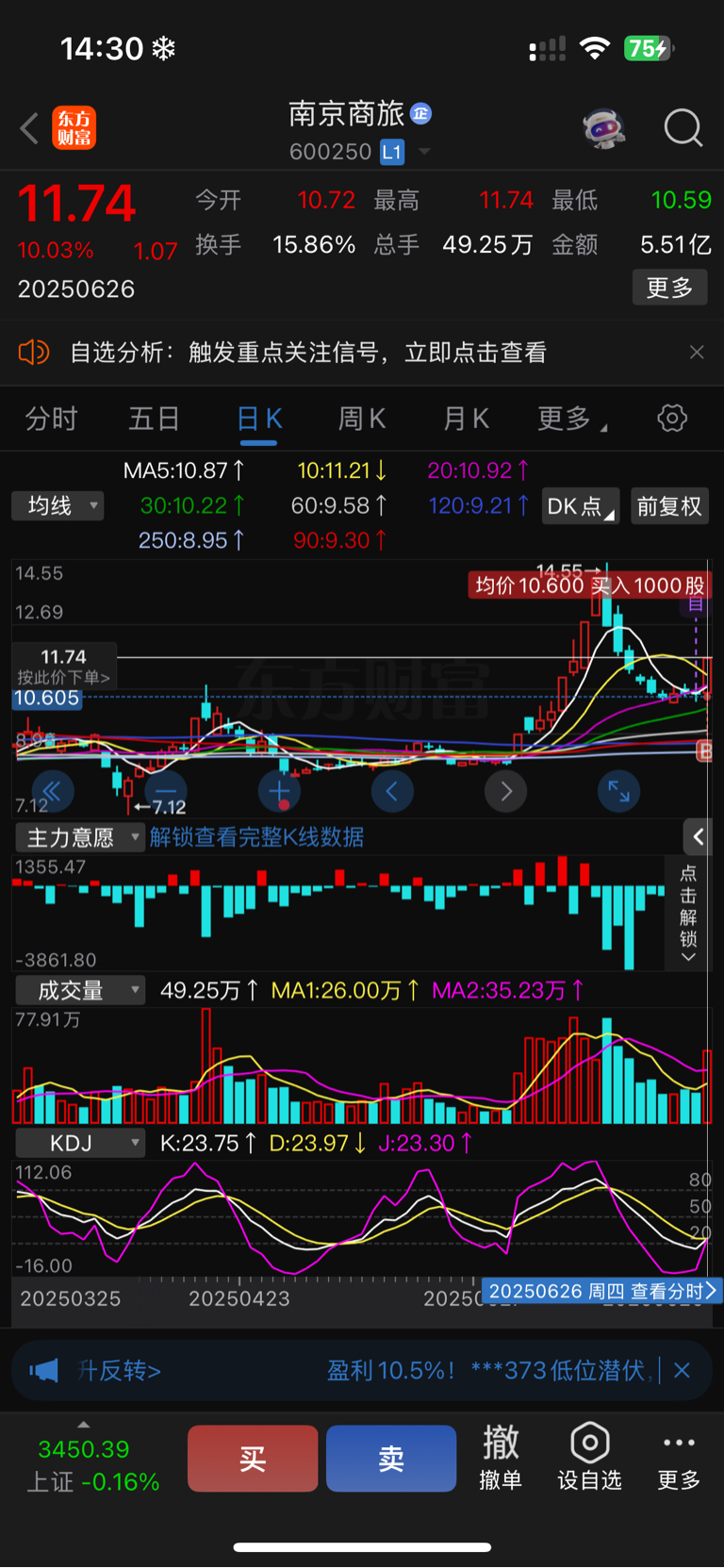Toggle the DK点 option
This screenshot has width=724, height=1568.
click(581, 506)
